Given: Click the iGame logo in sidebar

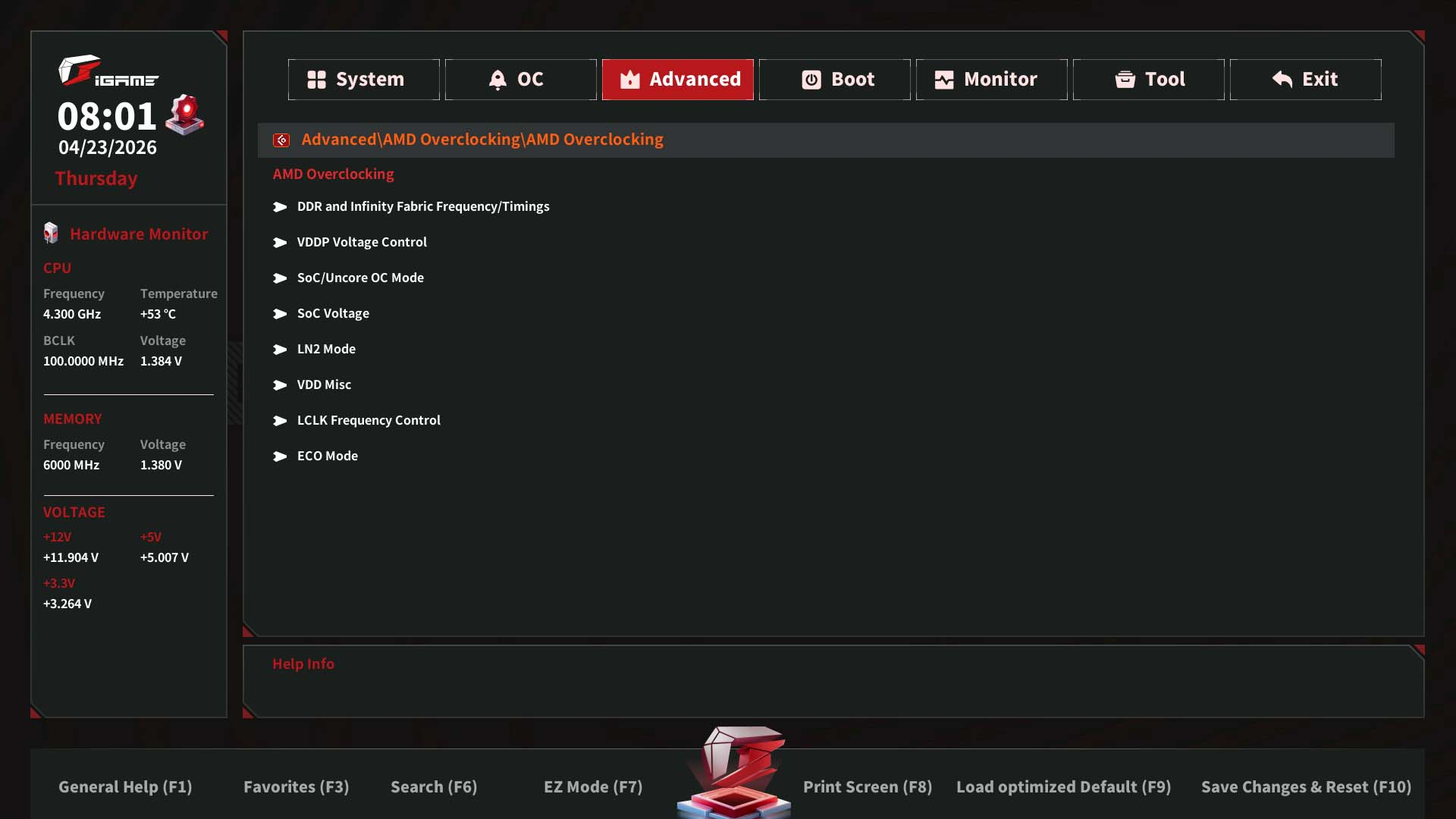Looking at the screenshot, I should [108, 71].
